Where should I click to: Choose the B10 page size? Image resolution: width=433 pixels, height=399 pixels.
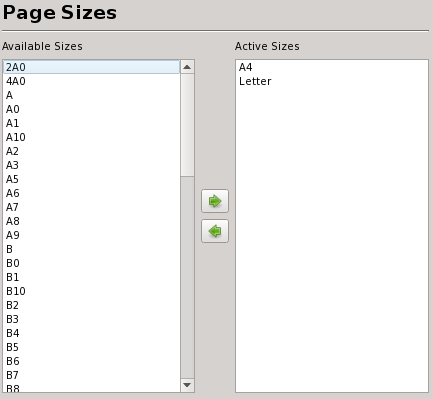[x=91, y=291]
